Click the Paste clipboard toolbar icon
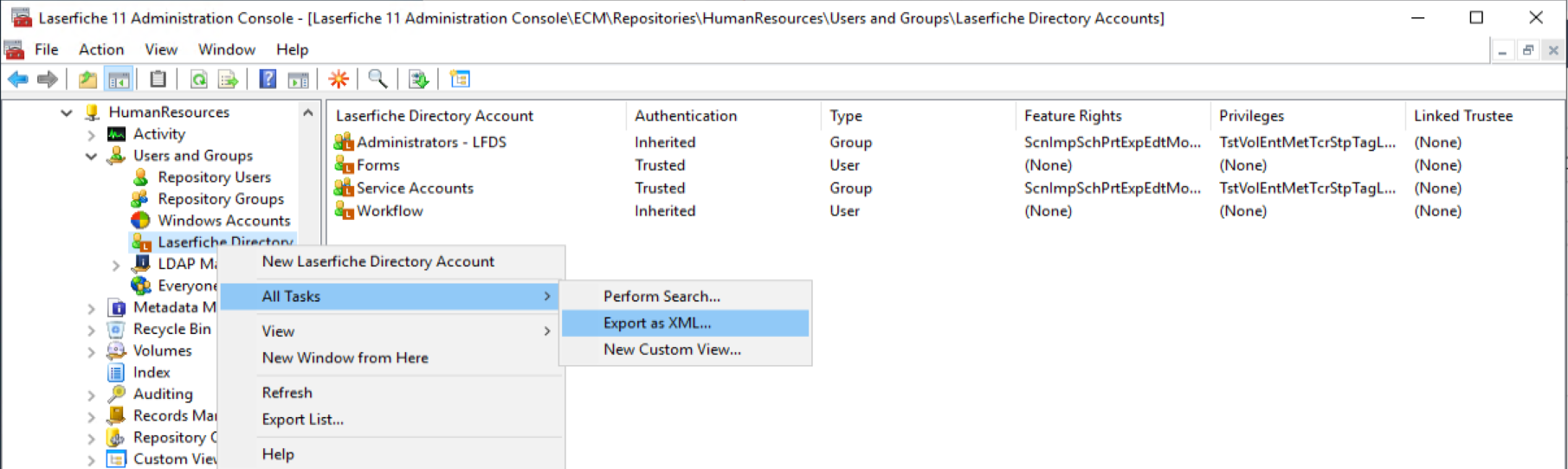The image size is (1568, 469). coord(158,80)
